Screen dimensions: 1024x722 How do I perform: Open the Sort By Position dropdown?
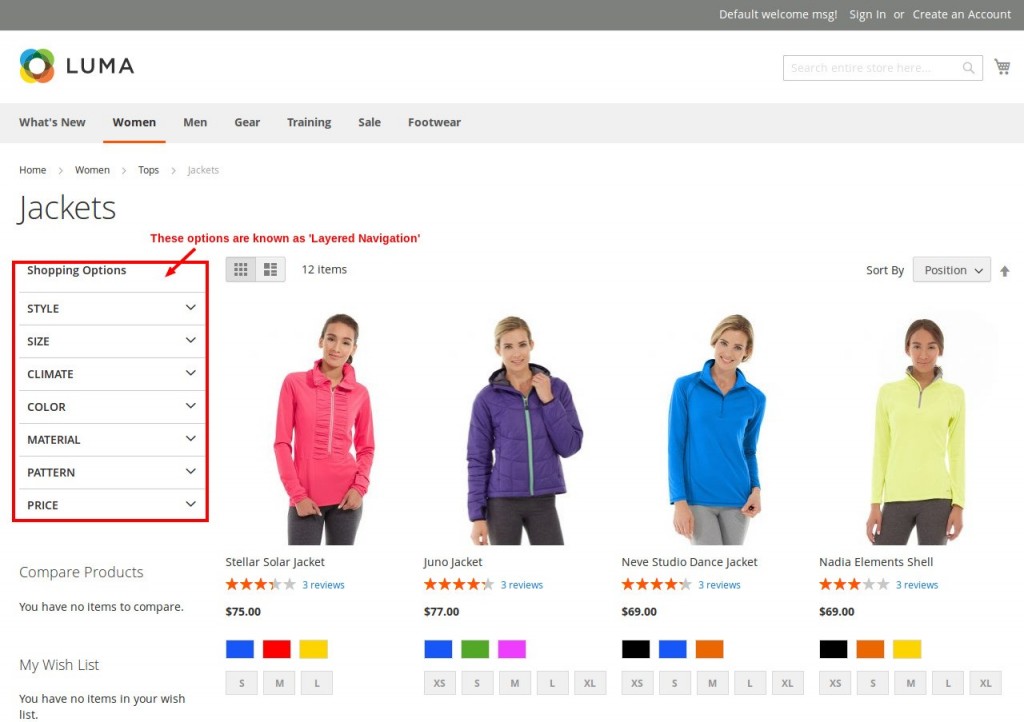point(951,270)
